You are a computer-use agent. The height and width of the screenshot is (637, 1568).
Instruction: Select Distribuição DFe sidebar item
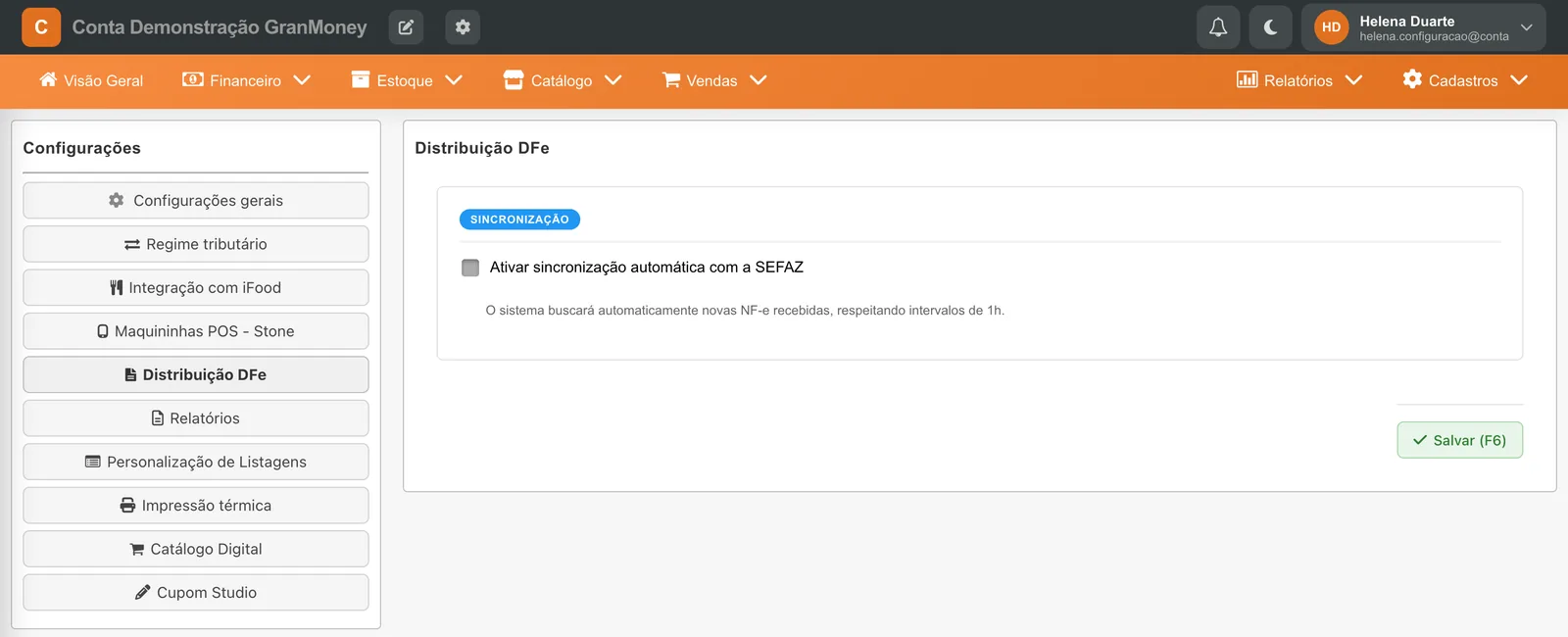pyautogui.click(x=196, y=374)
